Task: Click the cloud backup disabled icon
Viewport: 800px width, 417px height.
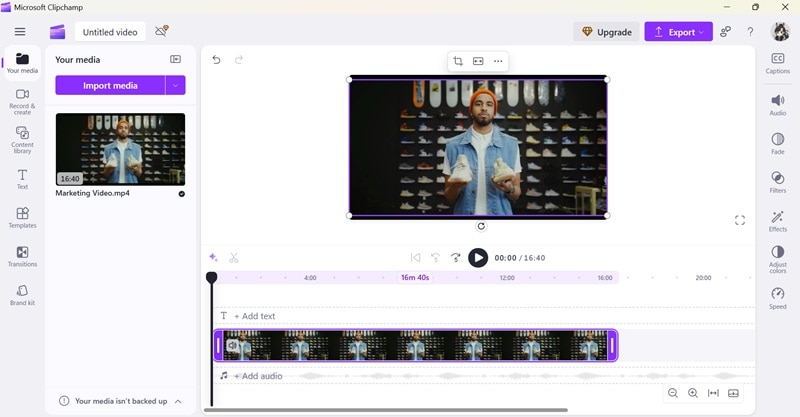Action: (x=162, y=31)
